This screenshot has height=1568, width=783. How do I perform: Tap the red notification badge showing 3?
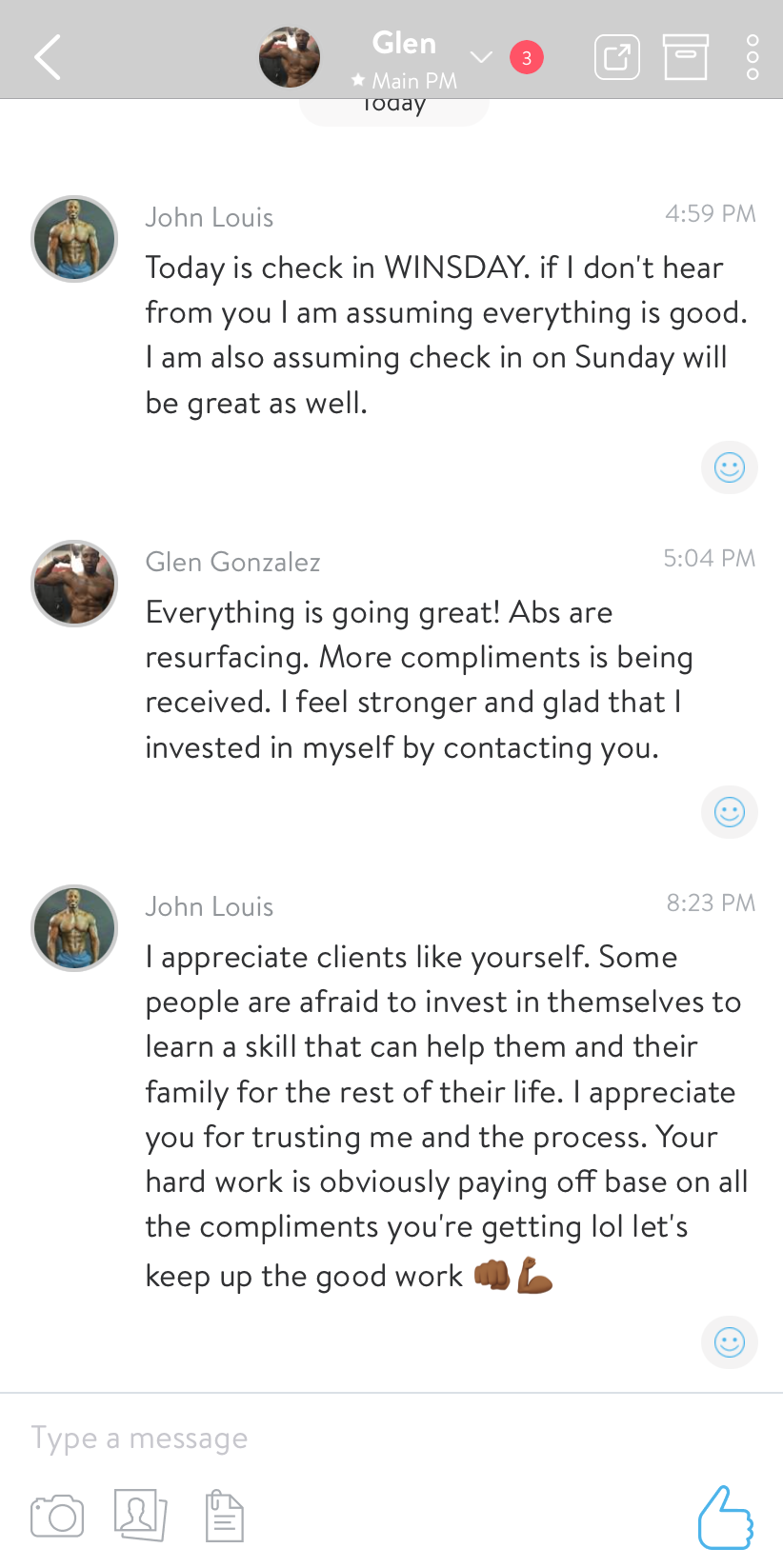point(527,57)
